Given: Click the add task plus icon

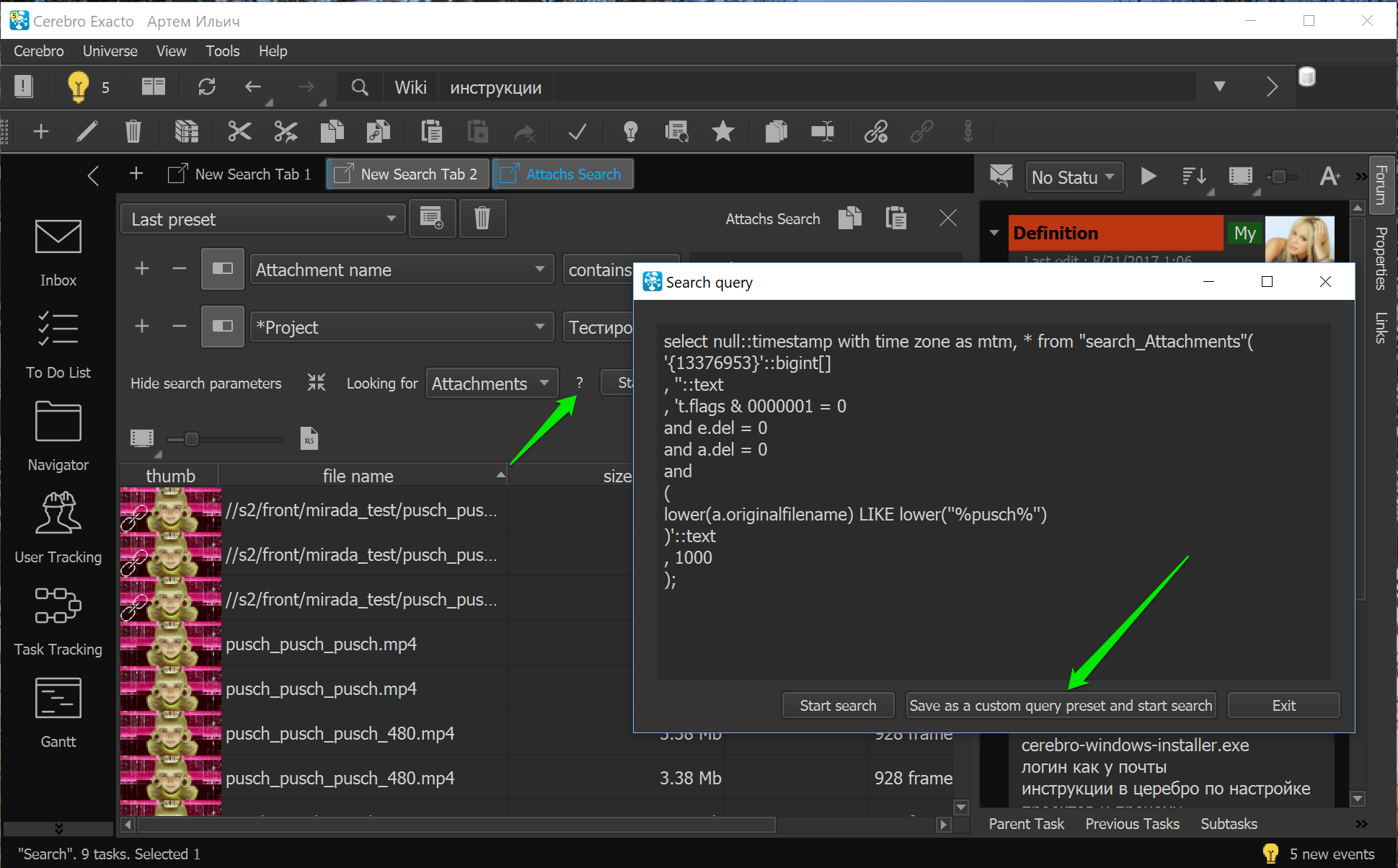Looking at the screenshot, I should pos(41,131).
